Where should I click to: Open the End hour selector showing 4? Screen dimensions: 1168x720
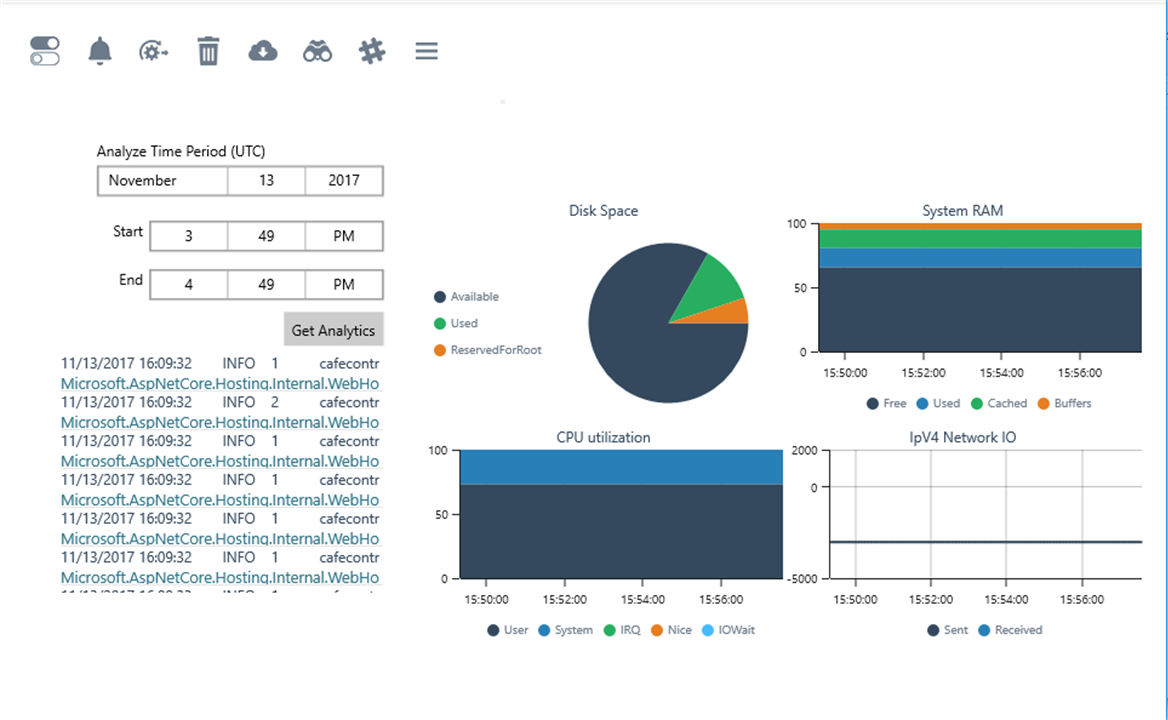click(188, 284)
